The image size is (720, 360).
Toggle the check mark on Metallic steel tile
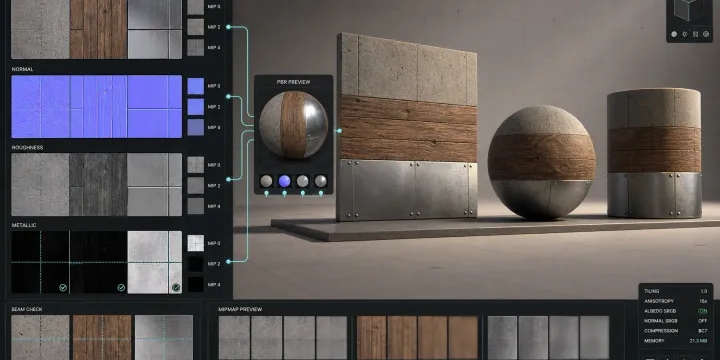click(x=176, y=287)
